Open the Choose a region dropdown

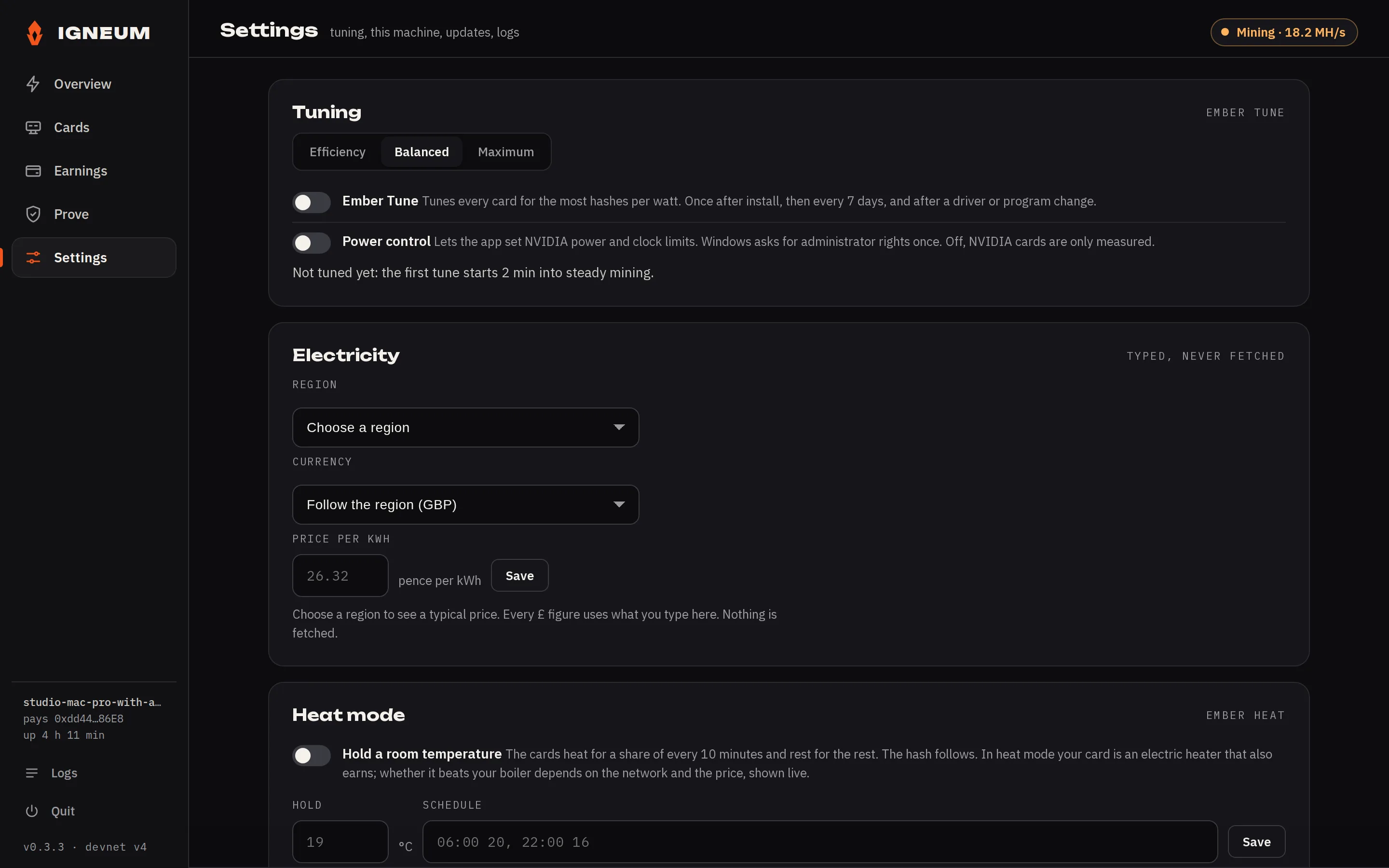(x=465, y=428)
